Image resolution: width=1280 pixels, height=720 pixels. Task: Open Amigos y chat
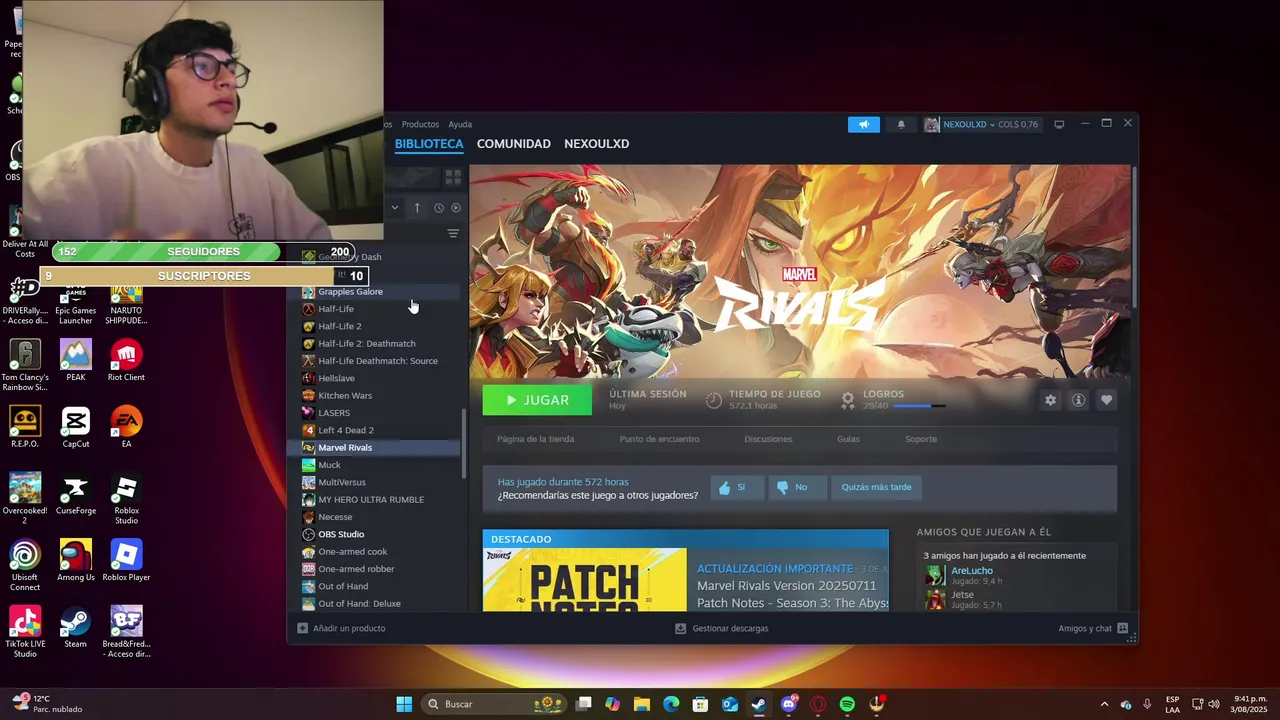[x=1093, y=629]
